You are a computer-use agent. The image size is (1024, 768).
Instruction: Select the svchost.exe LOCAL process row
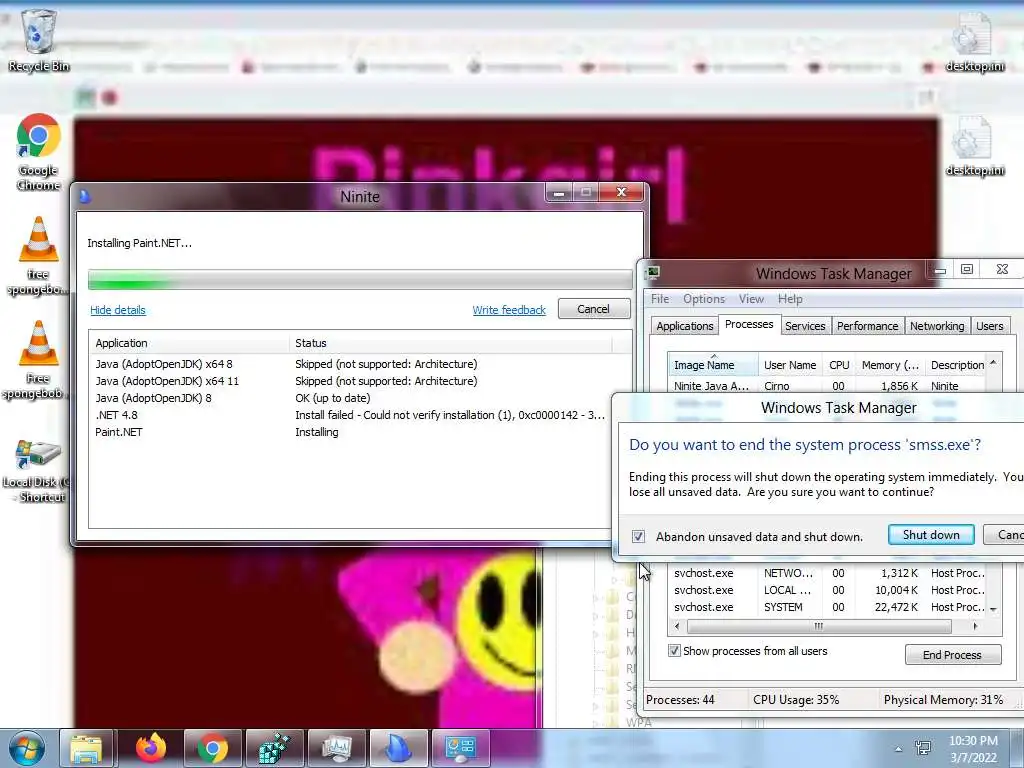(828, 590)
